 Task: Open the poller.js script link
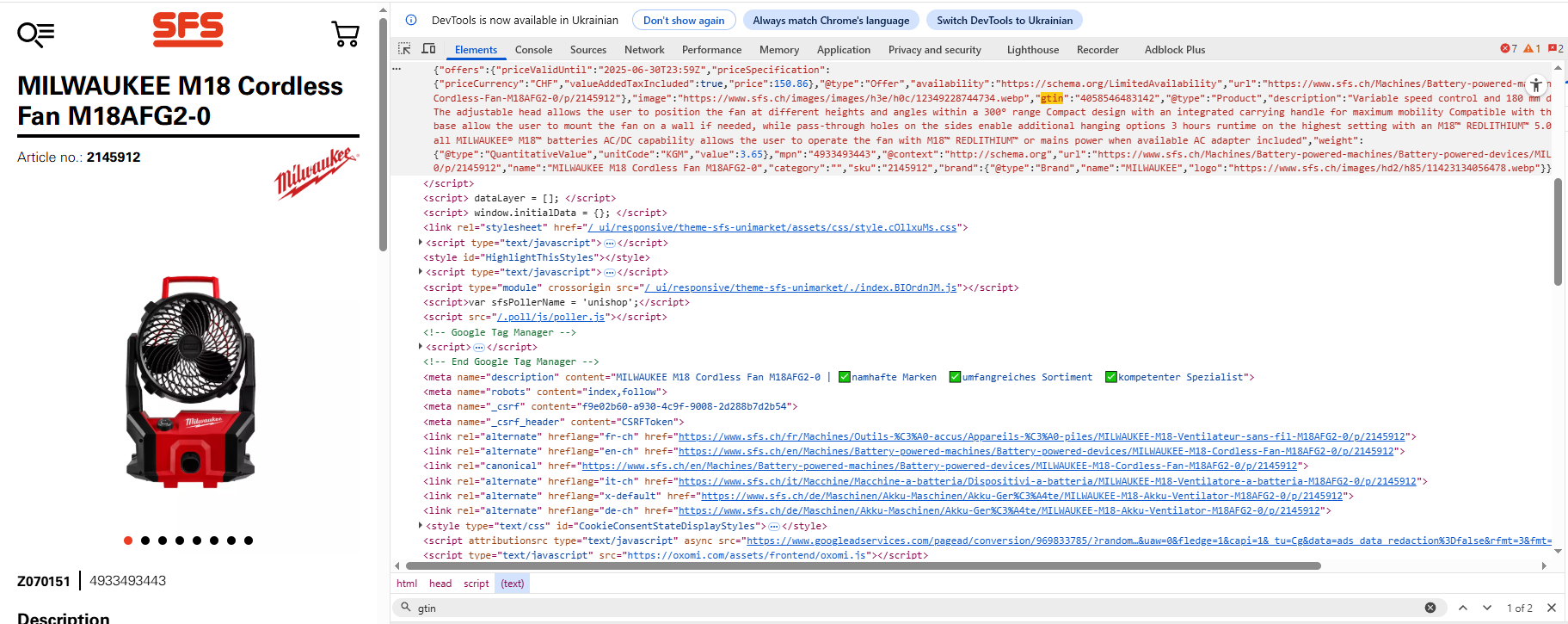[550, 318]
